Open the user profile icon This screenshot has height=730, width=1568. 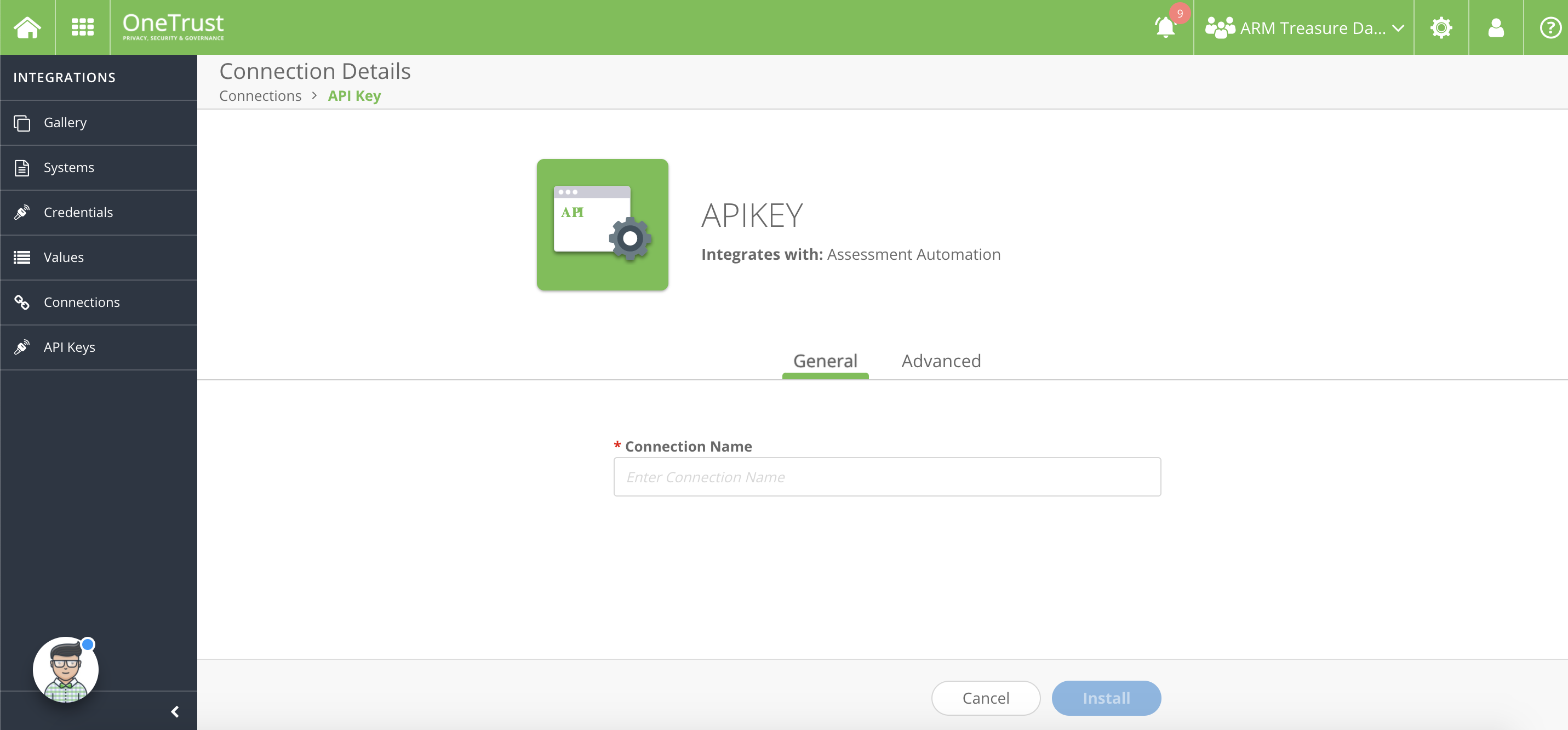tap(1496, 27)
